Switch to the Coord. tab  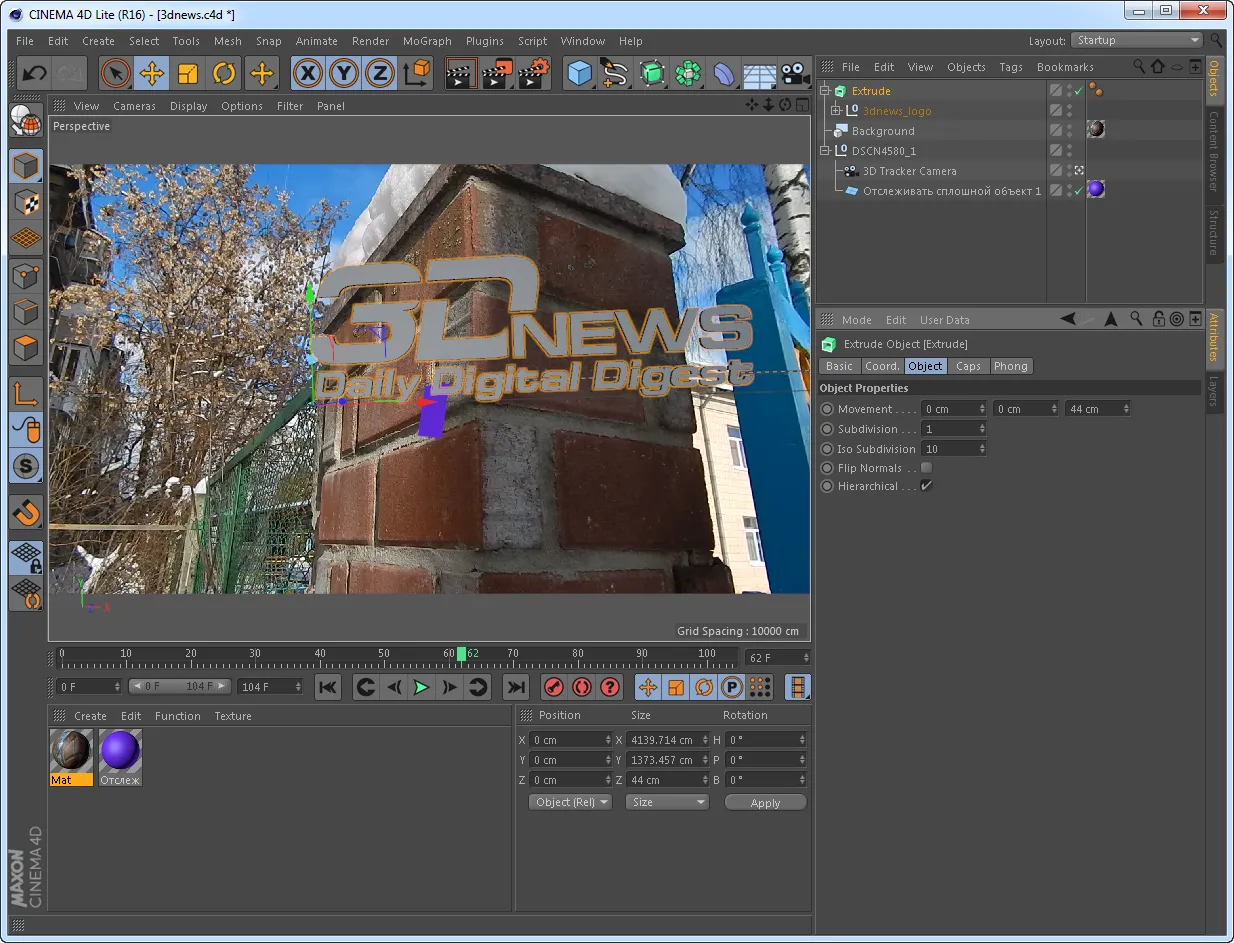pos(882,366)
